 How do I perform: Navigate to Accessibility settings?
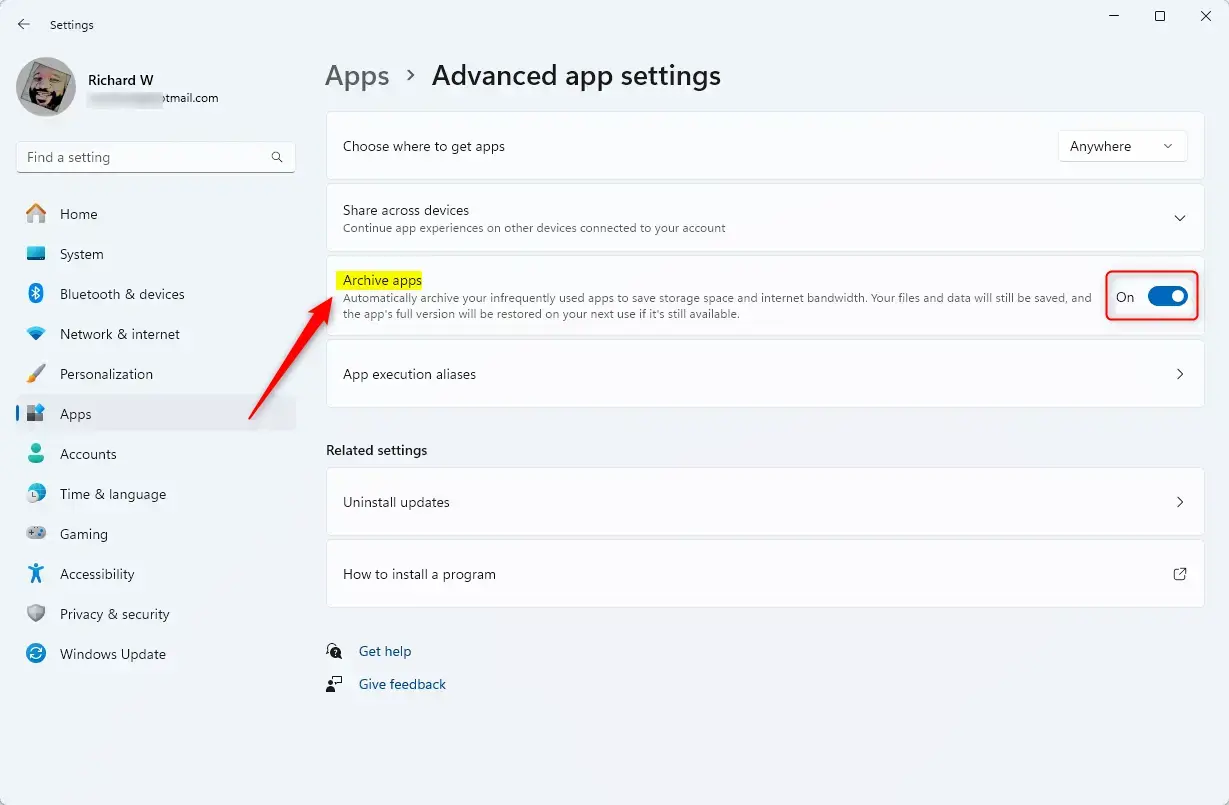(97, 574)
